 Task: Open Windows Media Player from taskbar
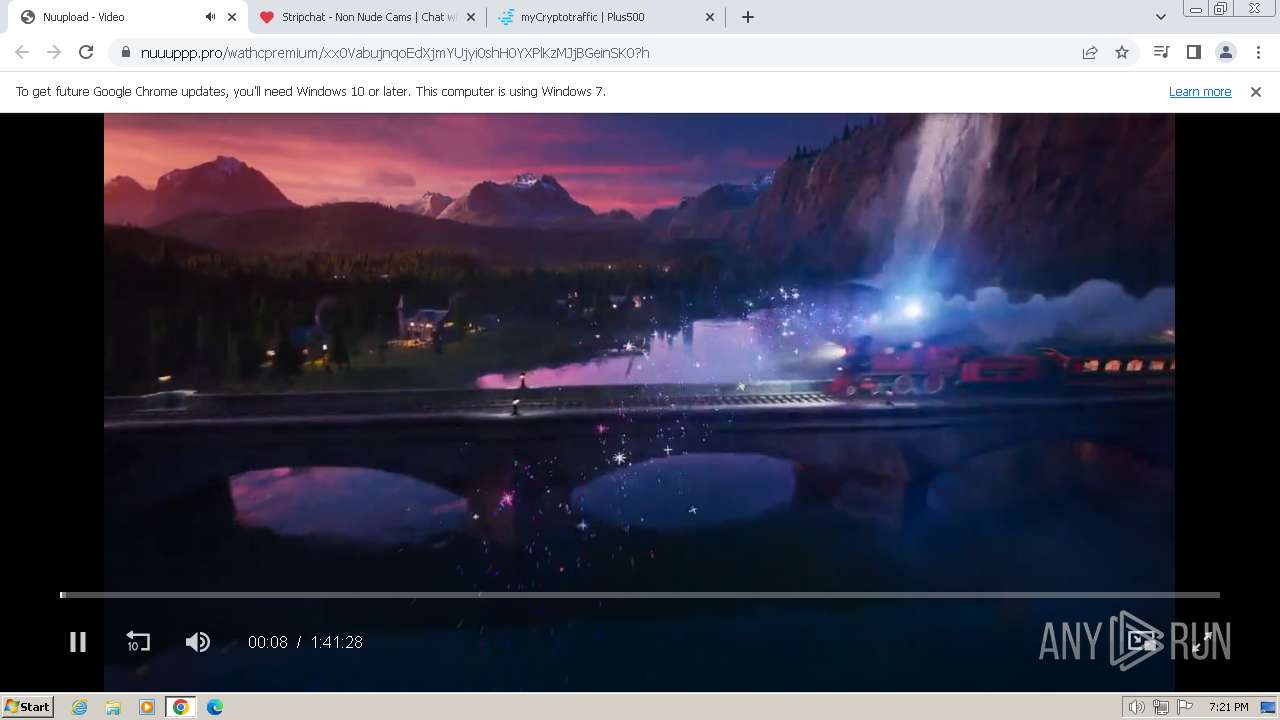click(147, 707)
